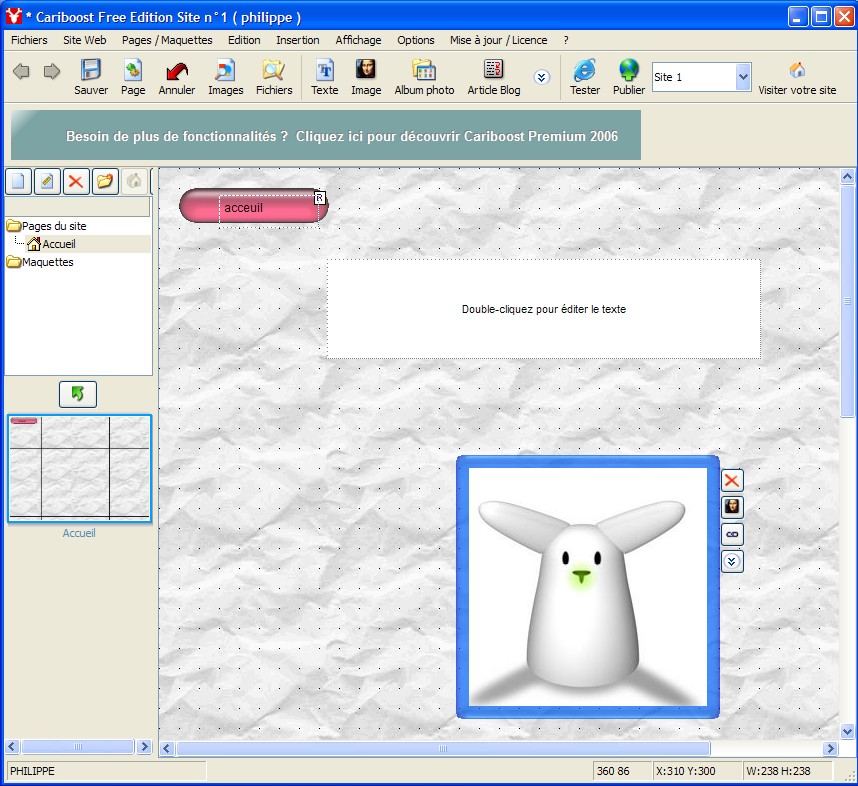Click greyed home icon in panel
The height and width of the screenshot is (786, 858).
tap(134, 181)
